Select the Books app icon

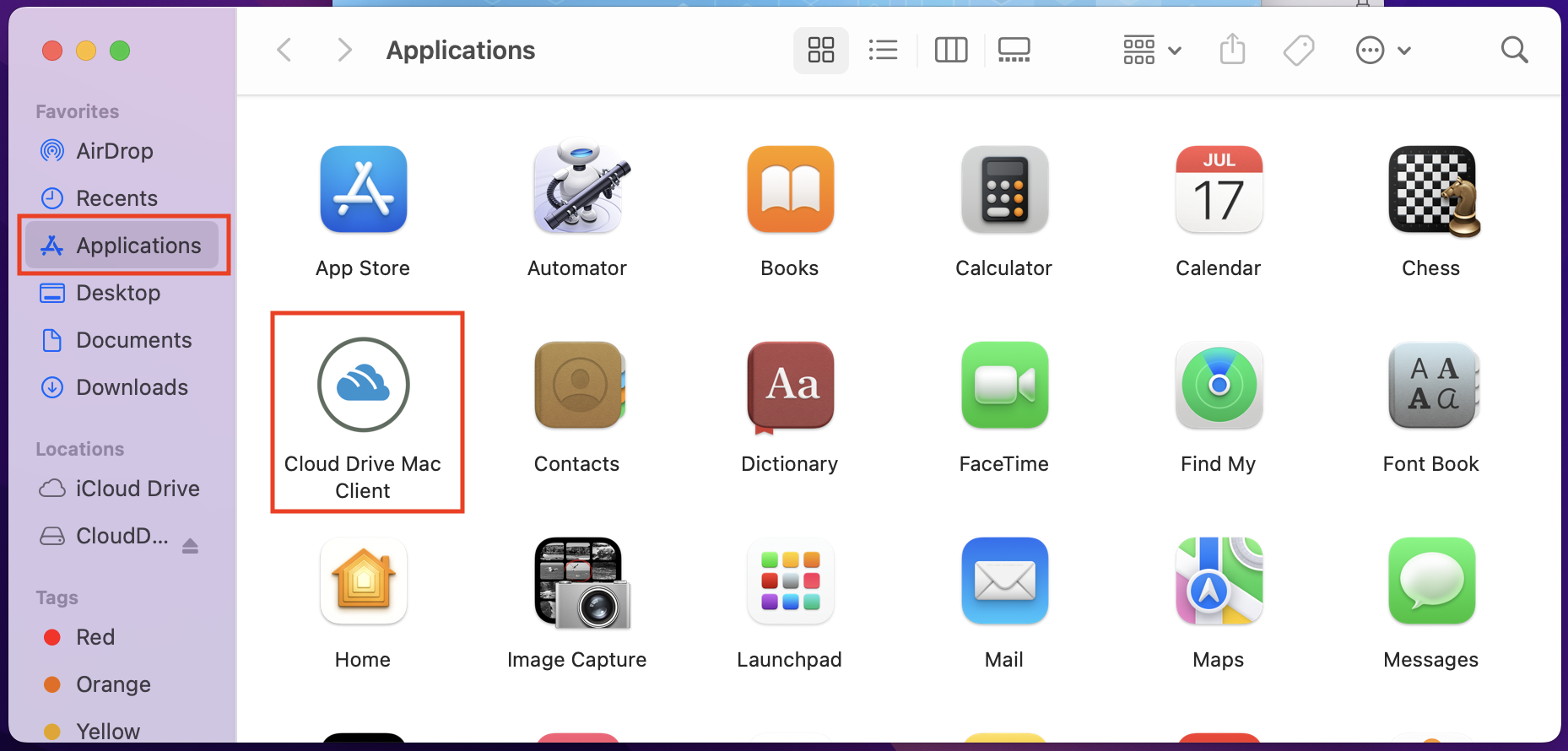pos(791,189)
